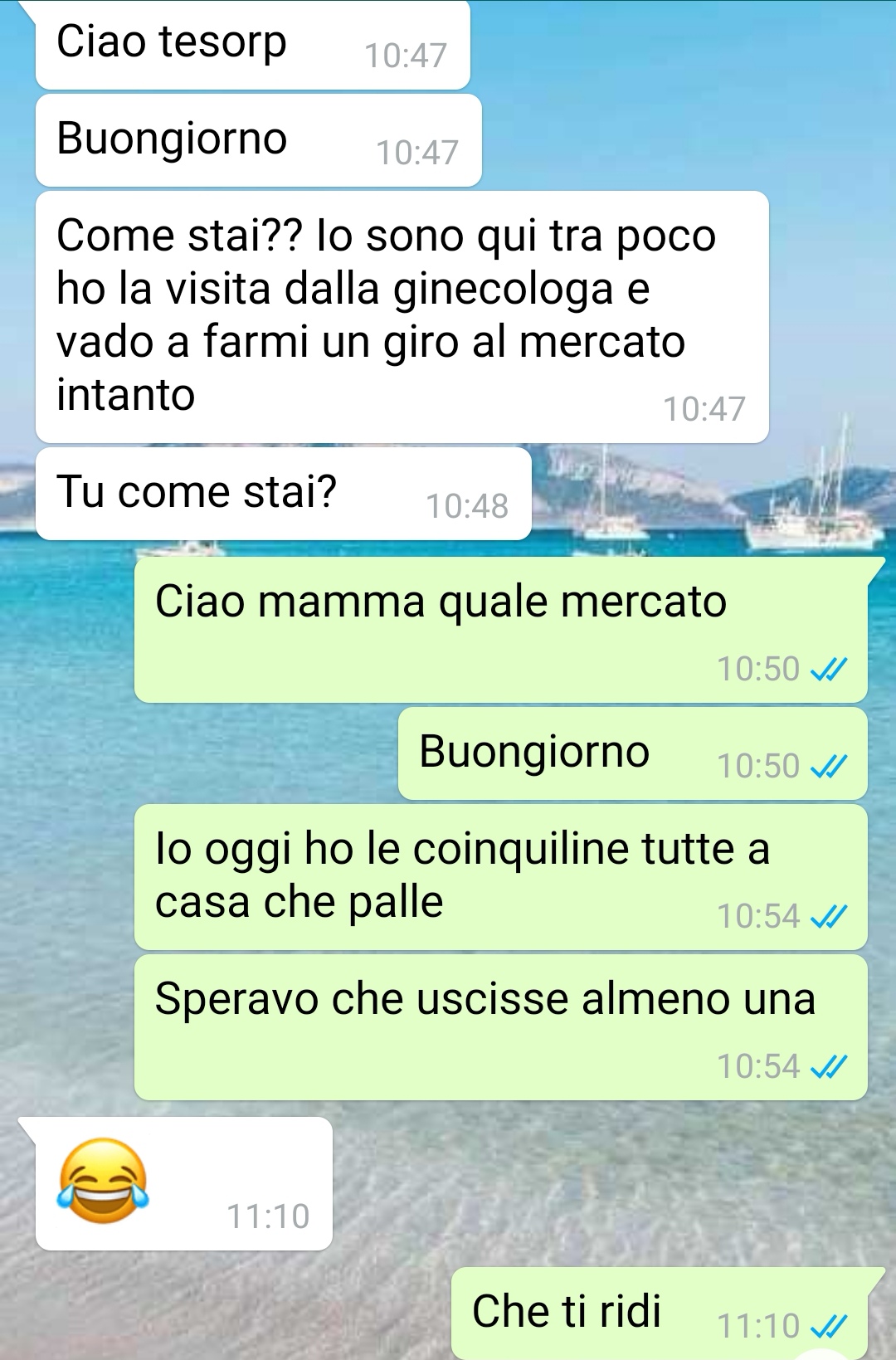
Task: Tap read receipt ticks on 'Che ti ridi'
Action: coord(829,1326)
